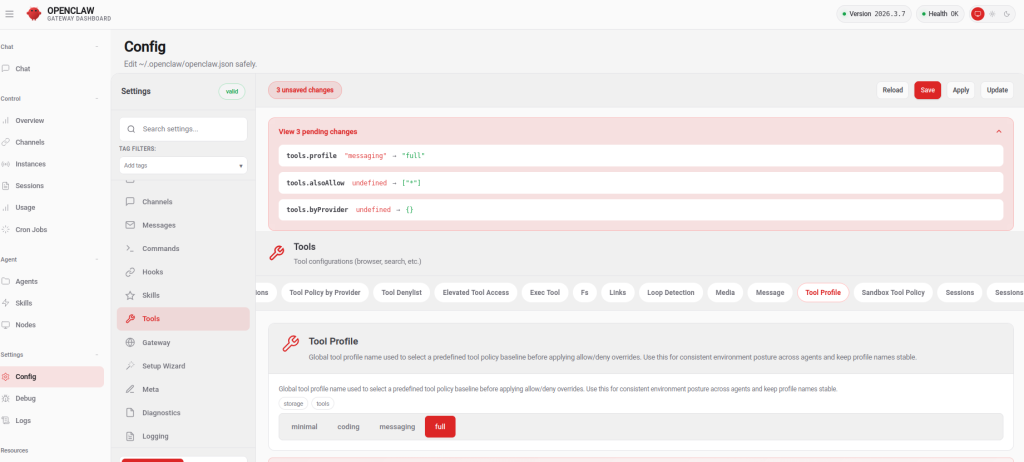Collapse the Agent section in navigation

[97, 259]
